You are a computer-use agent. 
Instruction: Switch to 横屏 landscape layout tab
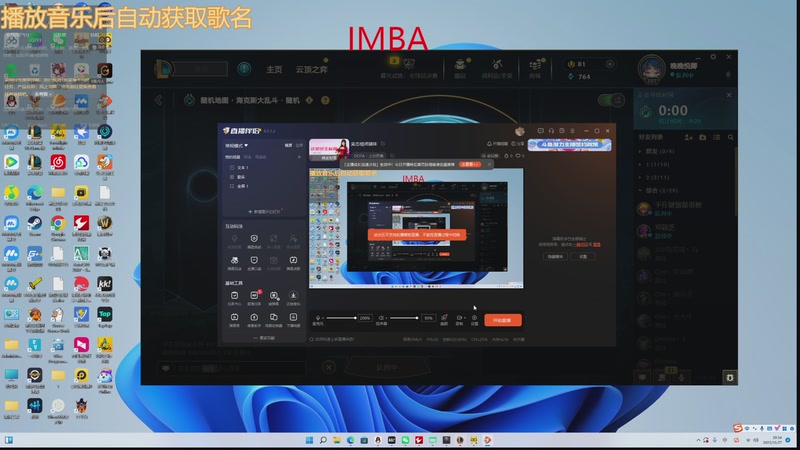[288, 145]
